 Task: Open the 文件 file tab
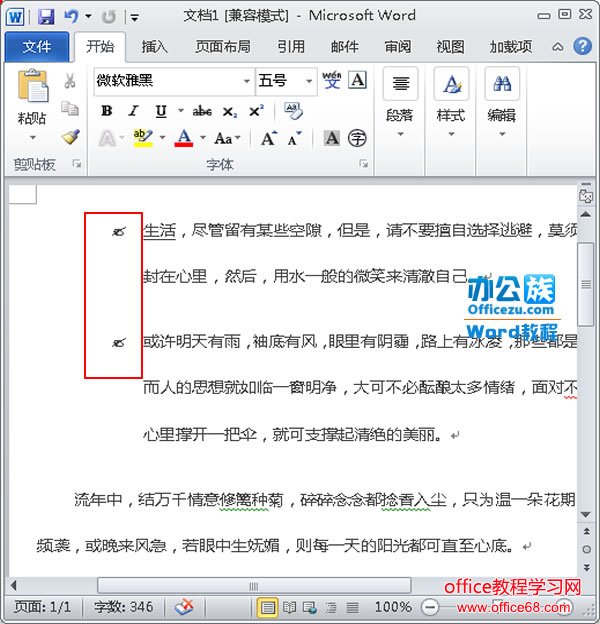tap(37, 47)
